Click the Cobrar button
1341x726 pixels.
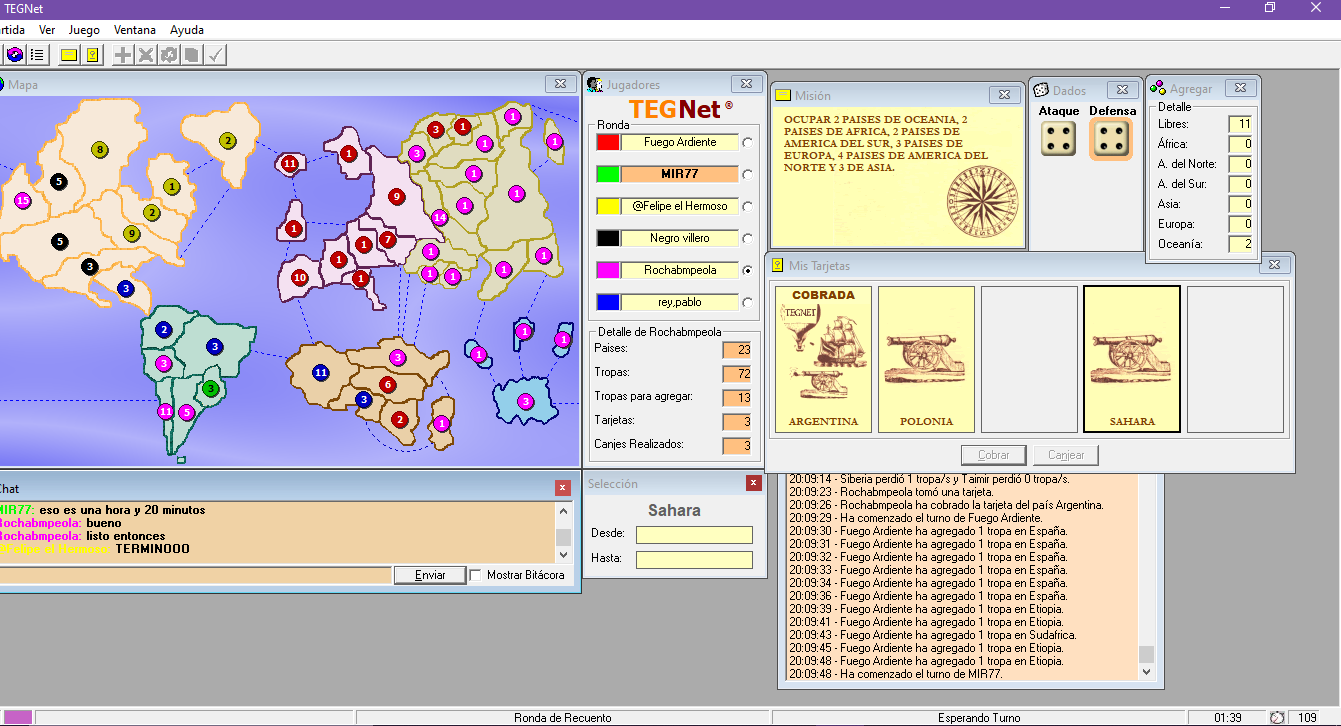tap(993, 455)
